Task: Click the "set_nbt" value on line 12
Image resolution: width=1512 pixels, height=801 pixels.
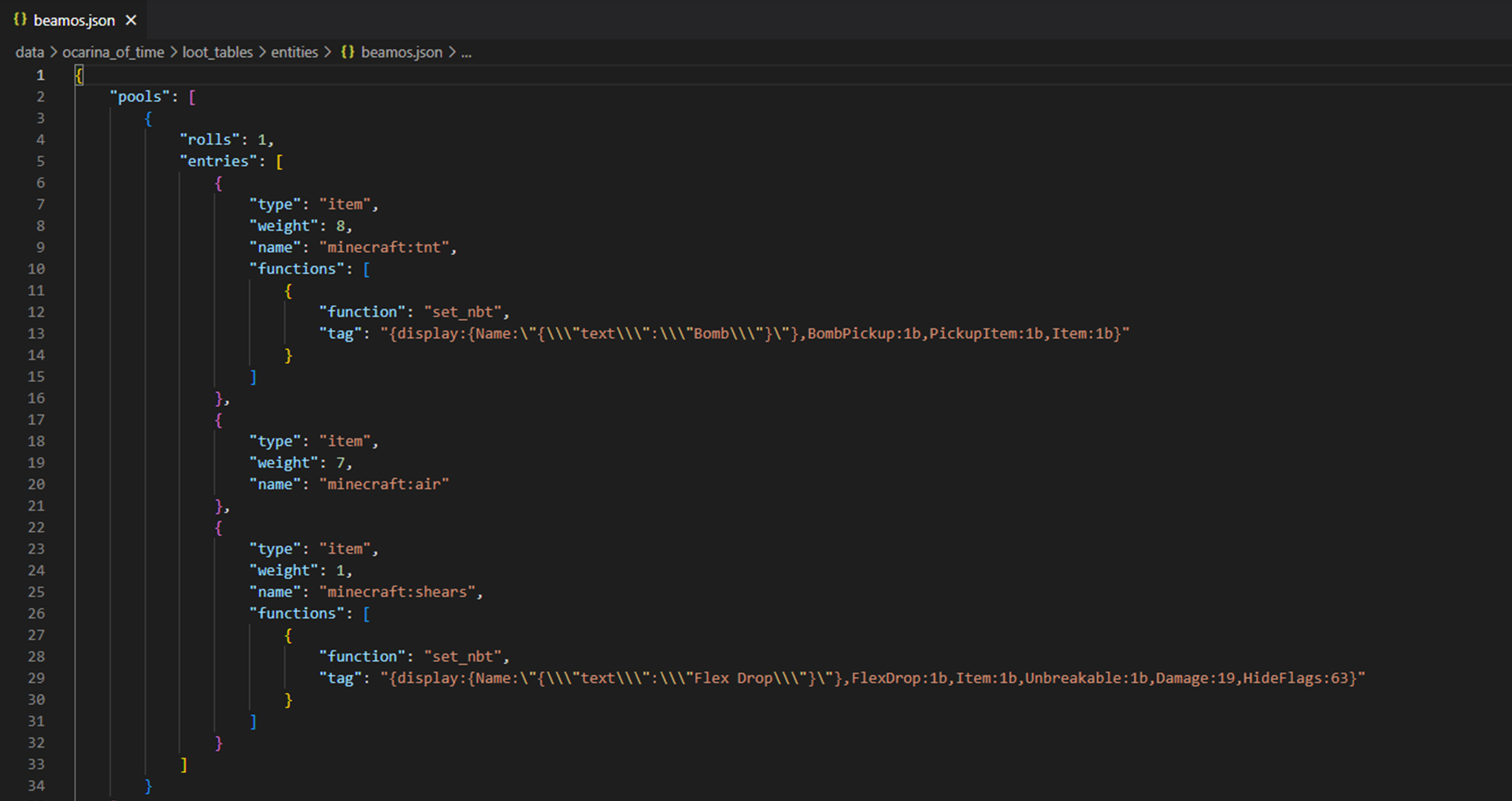Action: [x=462, y=312]
